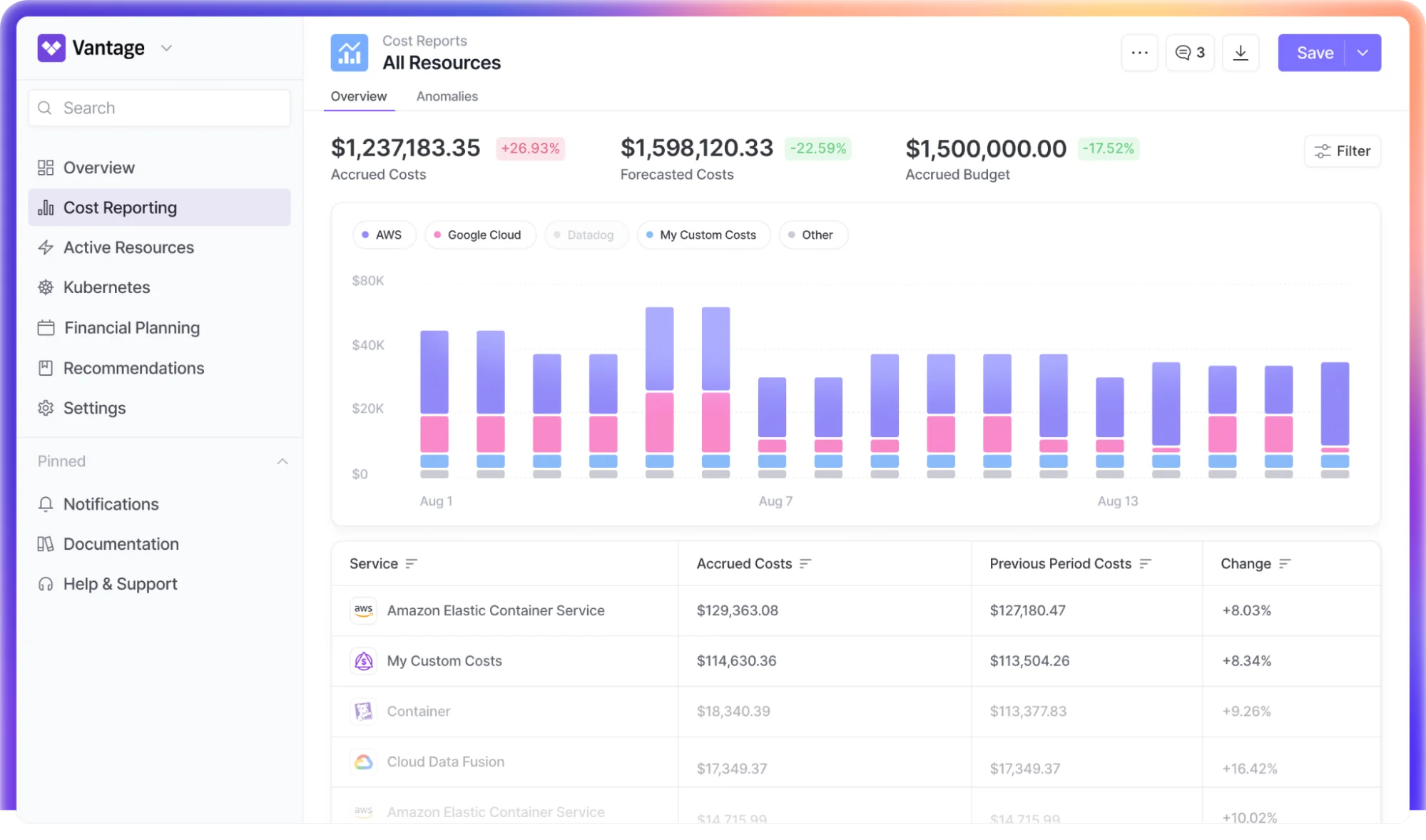Click the Filter button
Image resolution: width=1426 pixels, height=840 pixels.
[1342, 151]
